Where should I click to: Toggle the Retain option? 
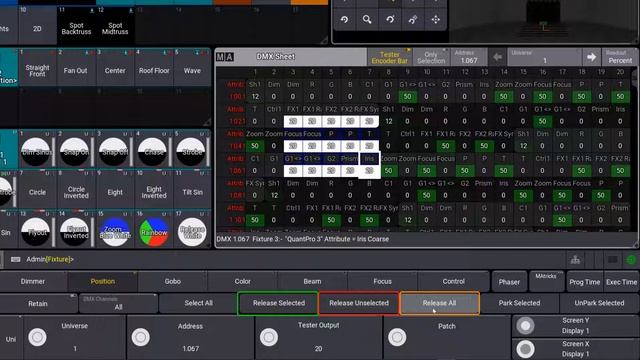[x=38, y=304]
